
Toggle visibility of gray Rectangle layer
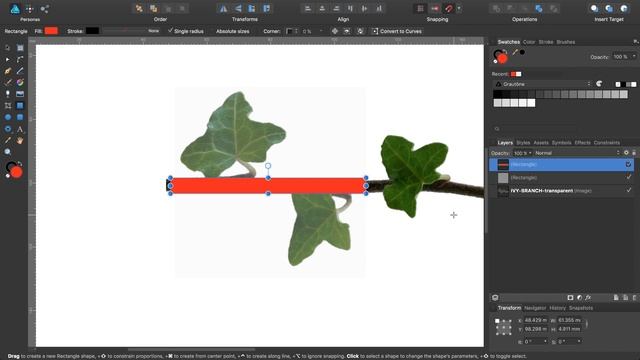[629, 177]
